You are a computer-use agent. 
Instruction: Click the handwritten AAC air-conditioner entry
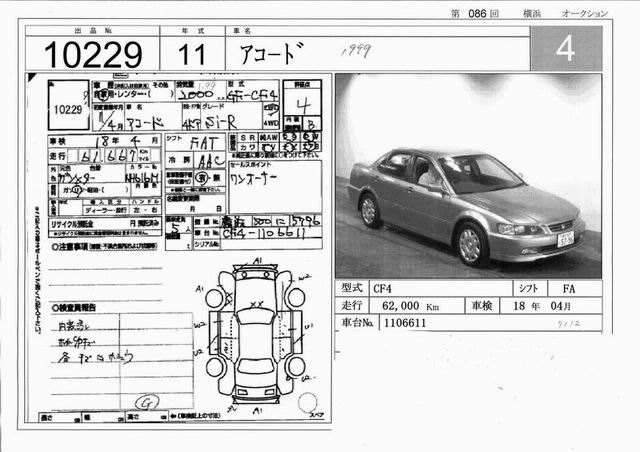pos(210,161)
